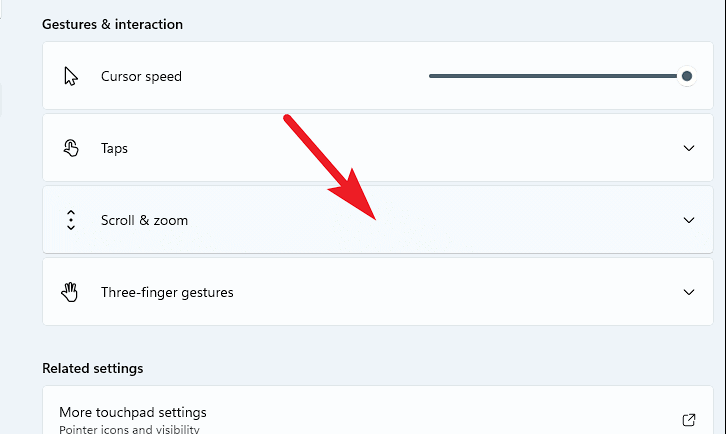Expand the Scroll & zoom chevron
This screenshot has width=726, height=434.
point(689,220)
